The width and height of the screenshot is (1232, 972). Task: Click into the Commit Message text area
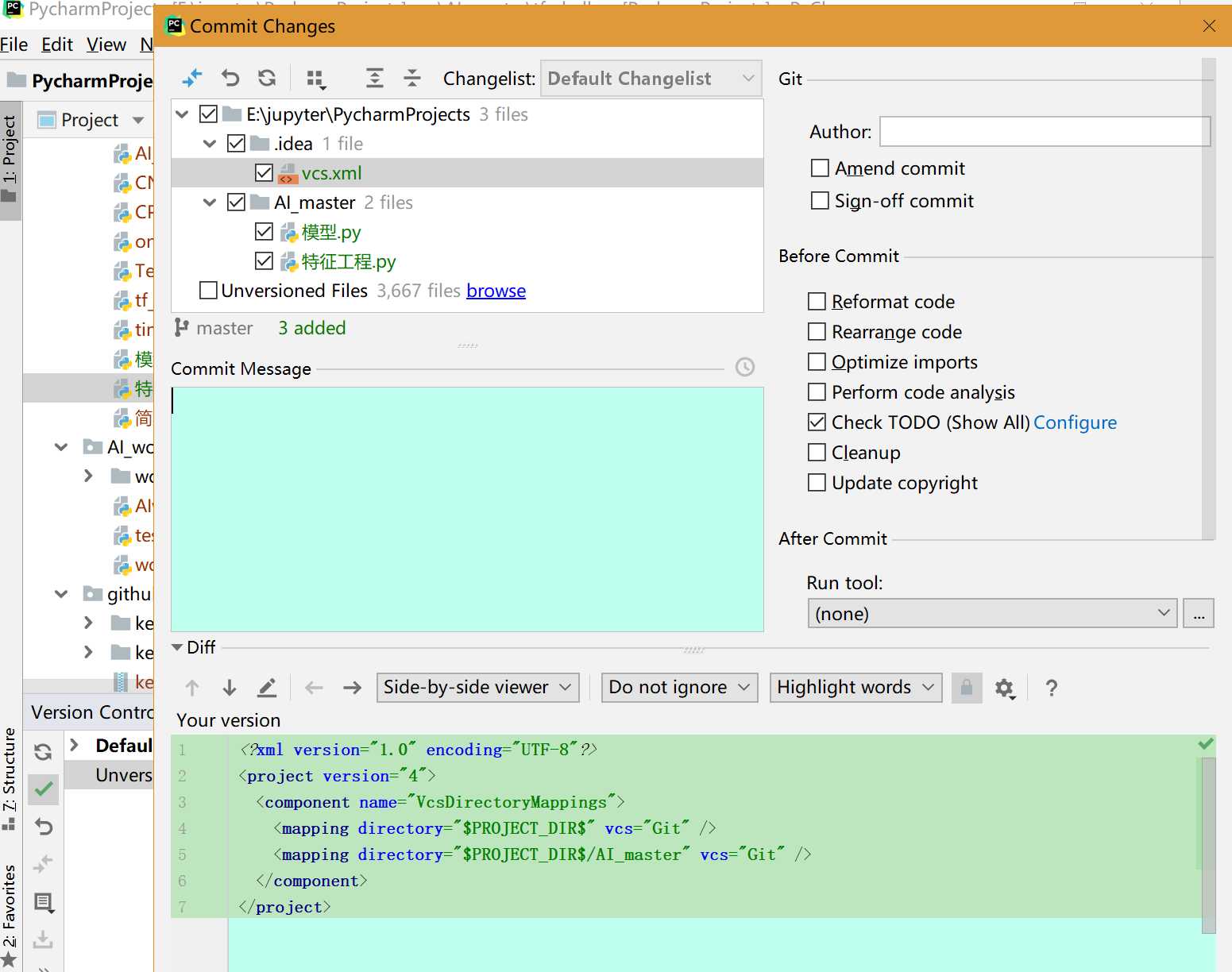tap(467, 509)
